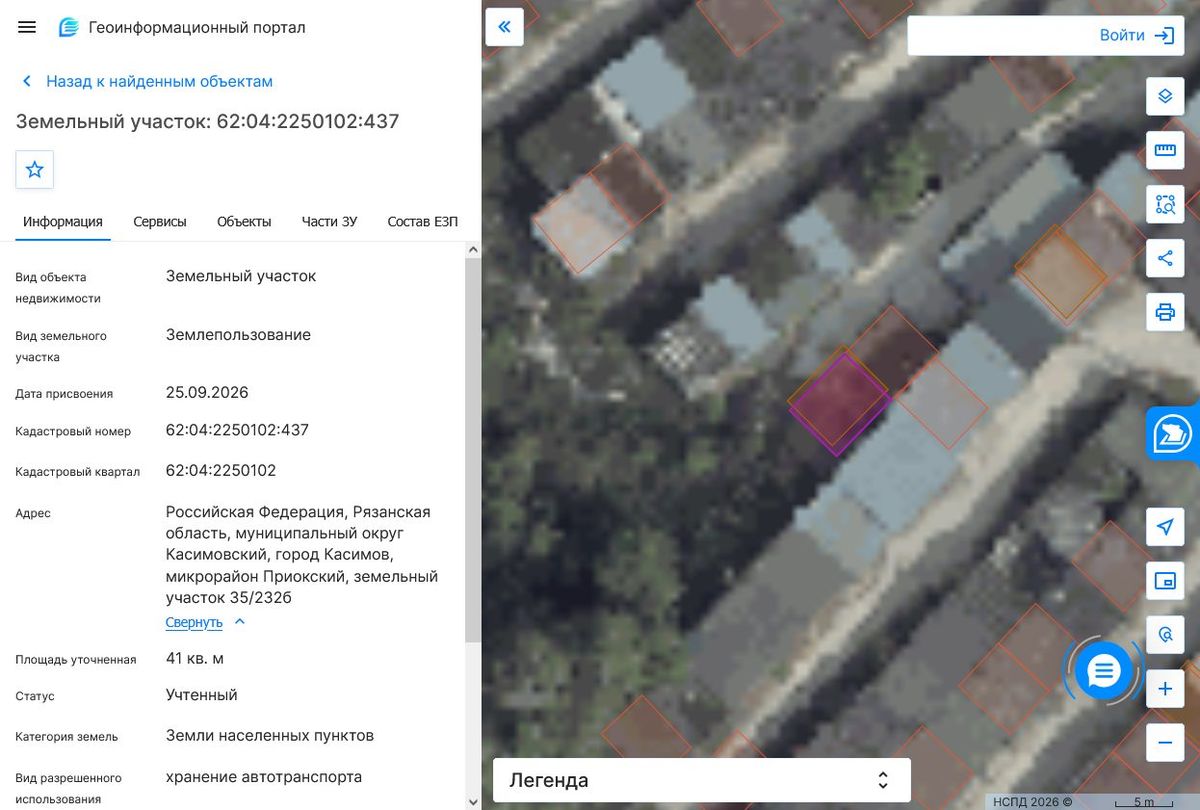Image resolution: width=1200 pixels, height=810 pixels.
Task: Open the map search-by-location tool
Action: pyautogui.click(x=1165, y=635)
